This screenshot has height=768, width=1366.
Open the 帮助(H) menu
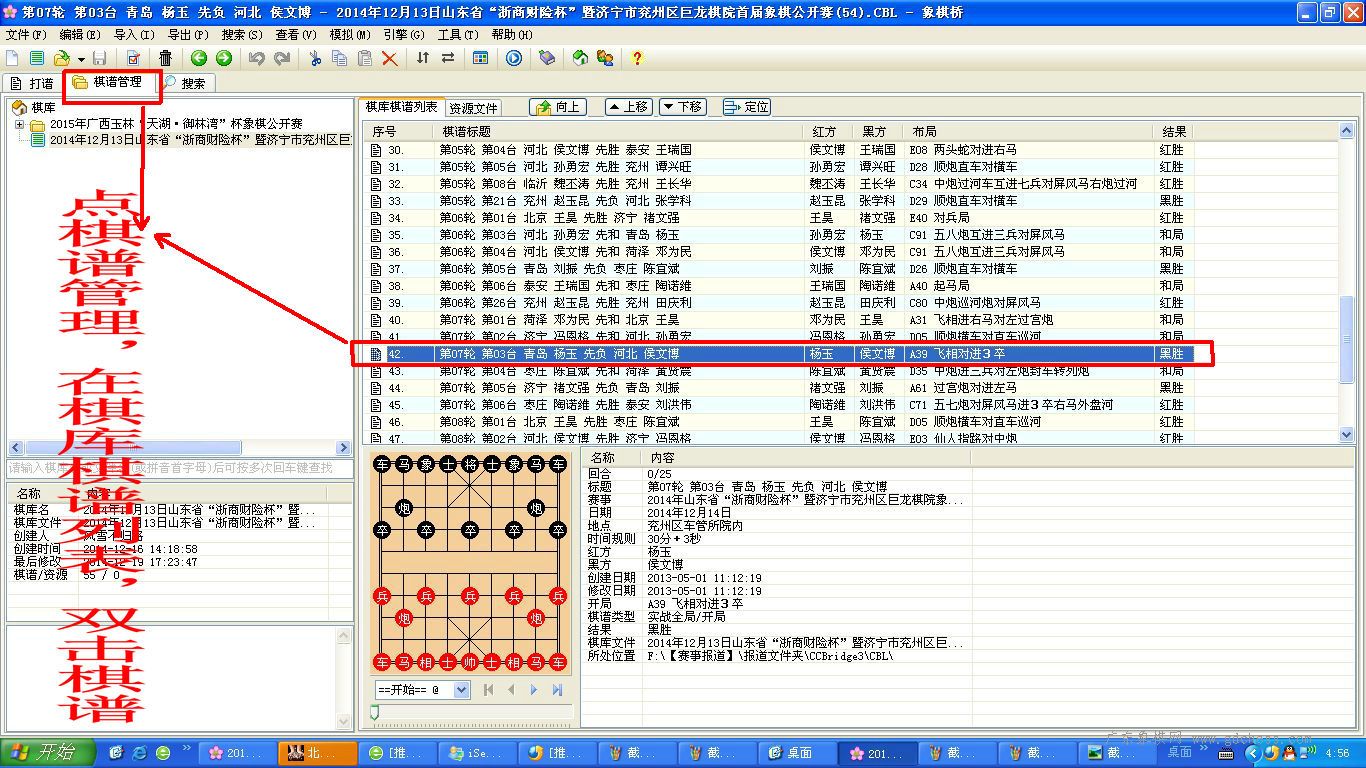point(512,35)
